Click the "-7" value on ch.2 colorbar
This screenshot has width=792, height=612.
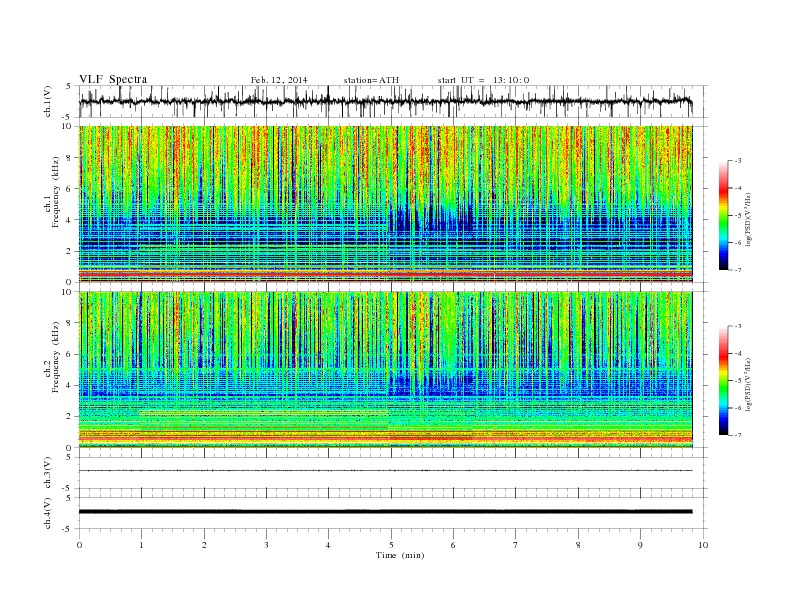click(x=737, y=435)
